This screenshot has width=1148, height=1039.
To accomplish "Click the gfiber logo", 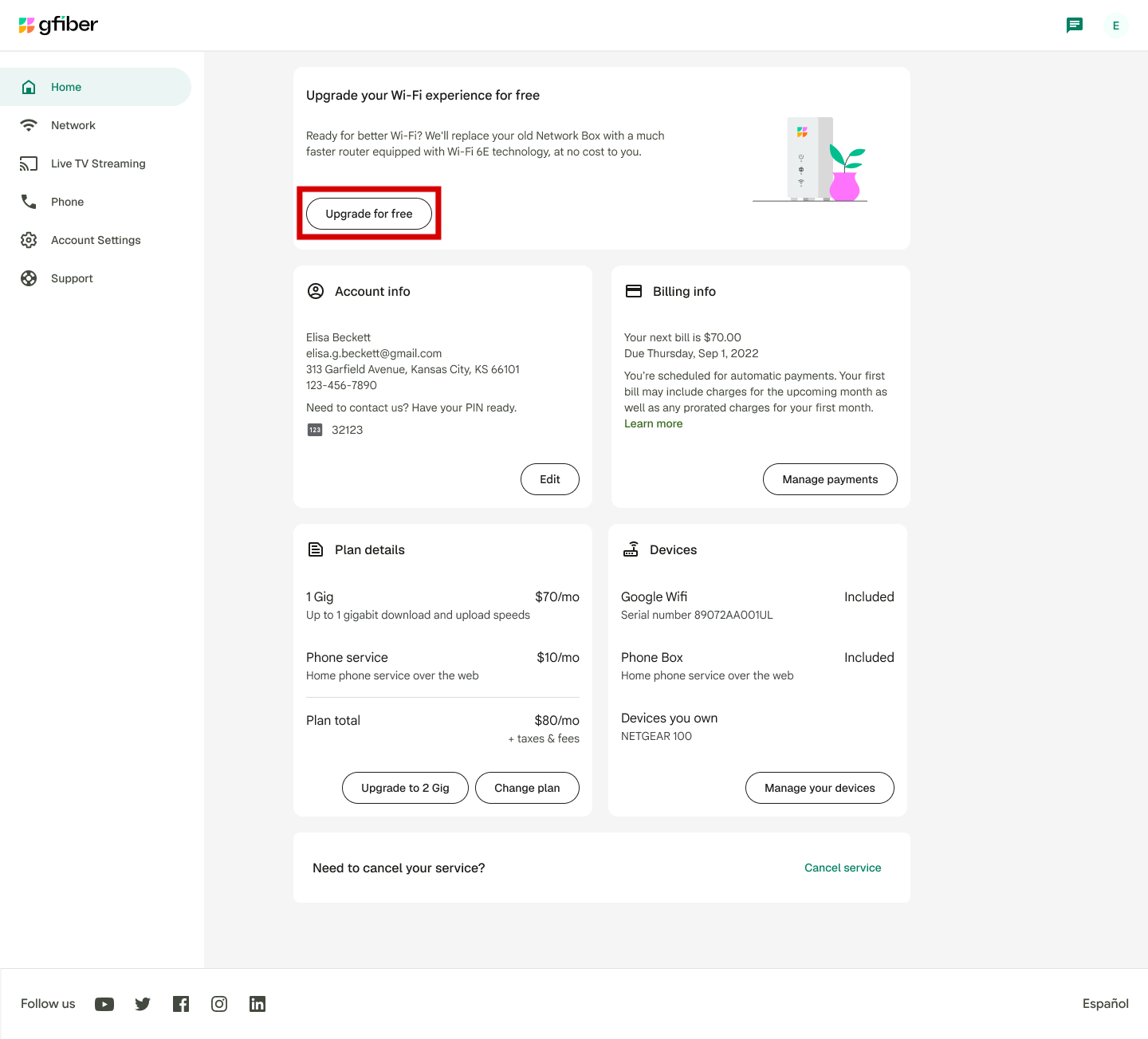I will [x=58, y=25].
